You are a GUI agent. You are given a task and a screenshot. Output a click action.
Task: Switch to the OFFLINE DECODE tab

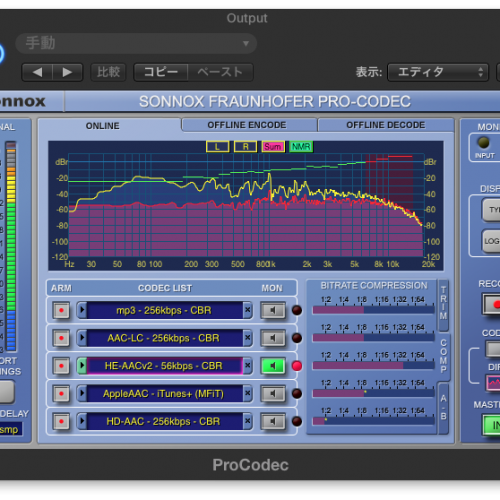(386, 125)
